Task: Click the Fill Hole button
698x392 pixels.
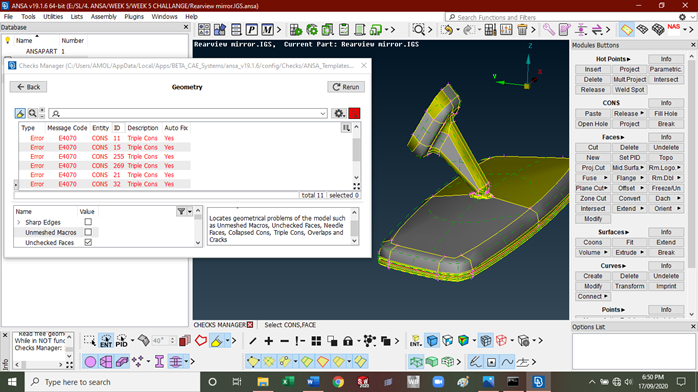Action: [x=666, y=113]
